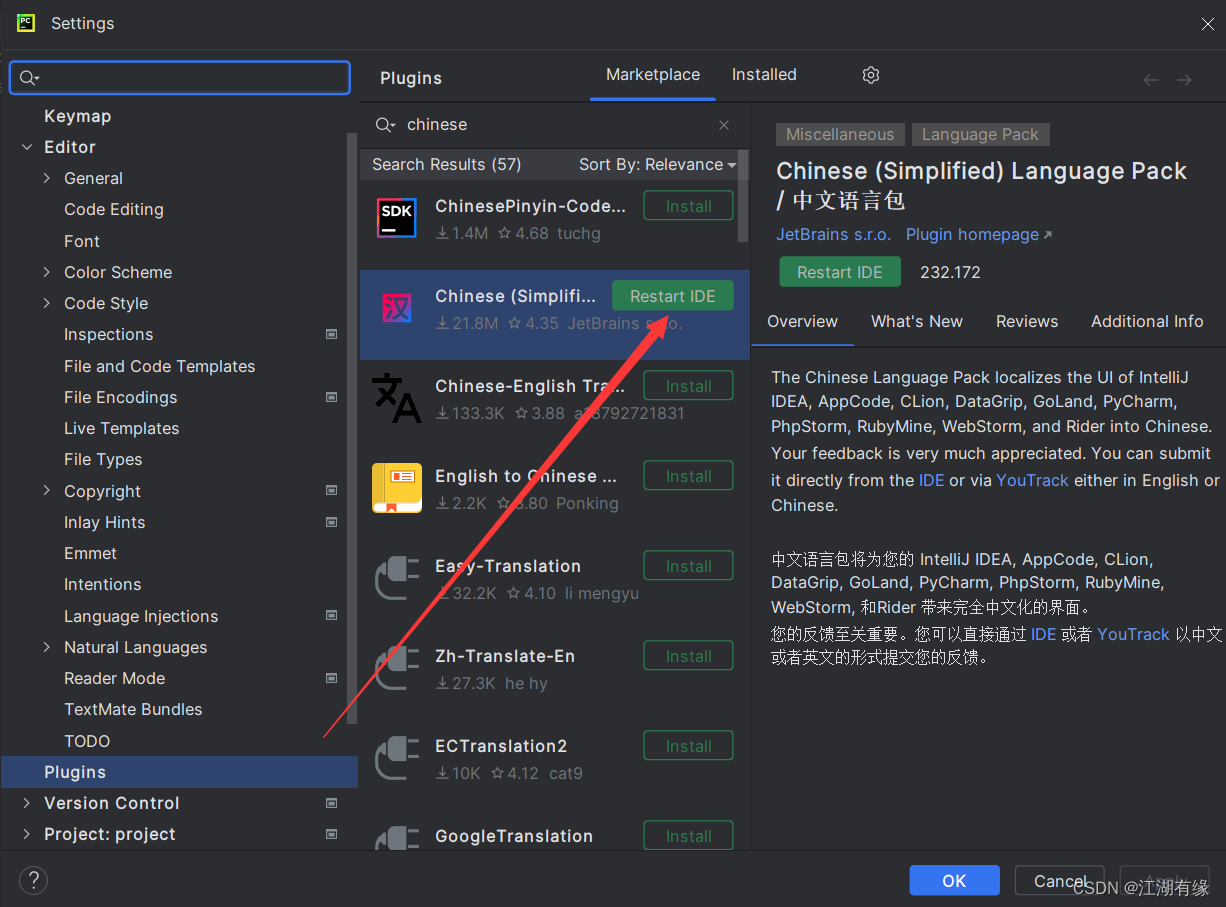Install the Easy-Translation plugin
The height and width of the screenshot is (907, 1226).
[x=689, y=566]
